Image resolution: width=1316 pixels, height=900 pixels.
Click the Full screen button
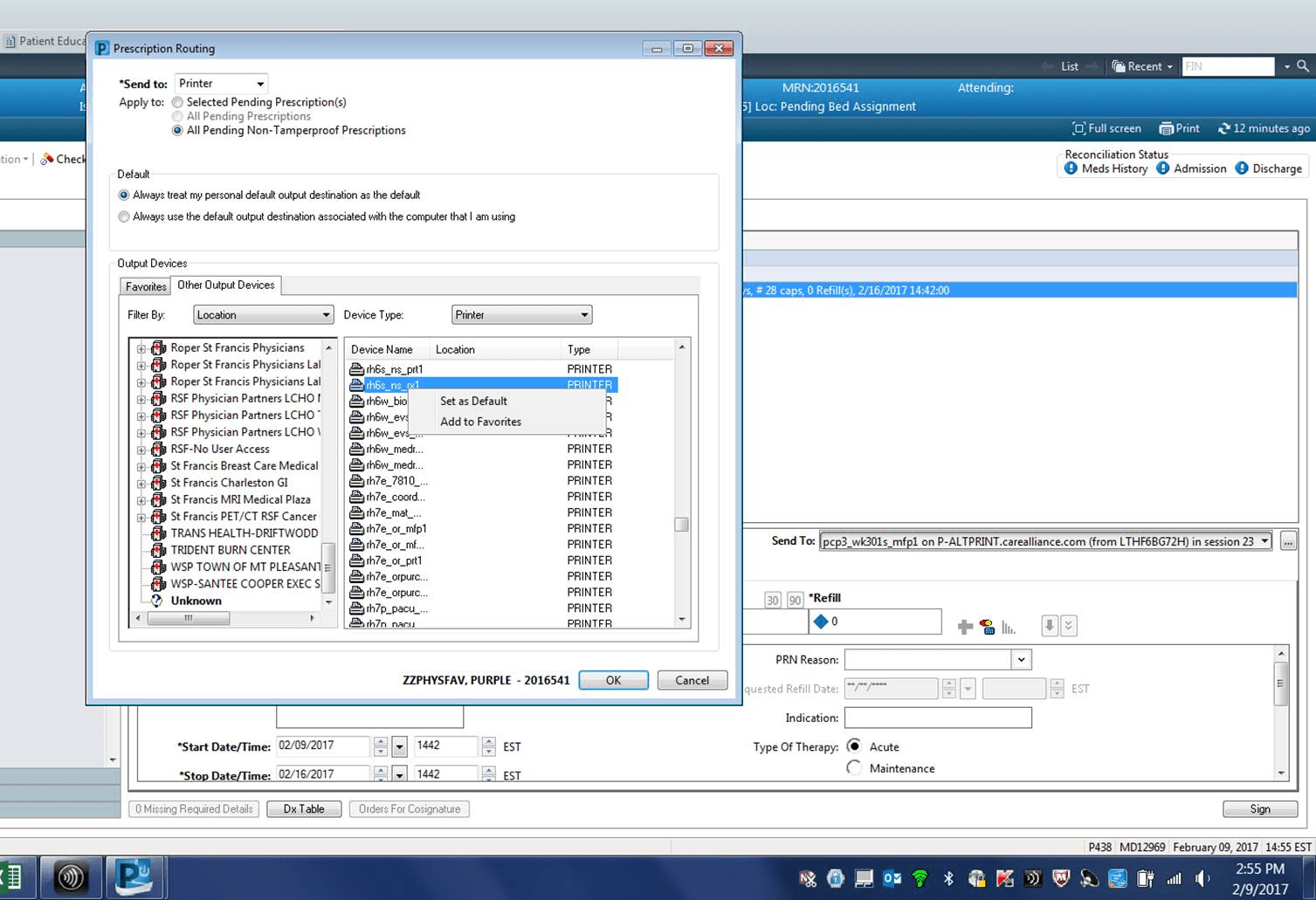(1106, 128)
